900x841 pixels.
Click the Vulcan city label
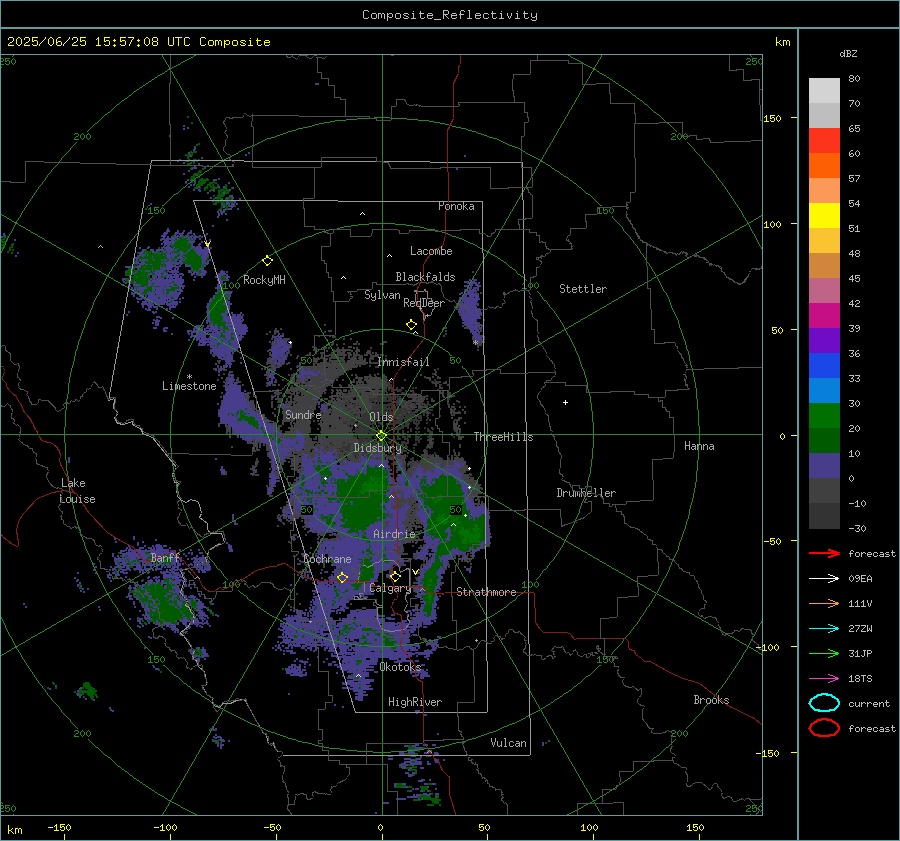[x=509, y=743]
